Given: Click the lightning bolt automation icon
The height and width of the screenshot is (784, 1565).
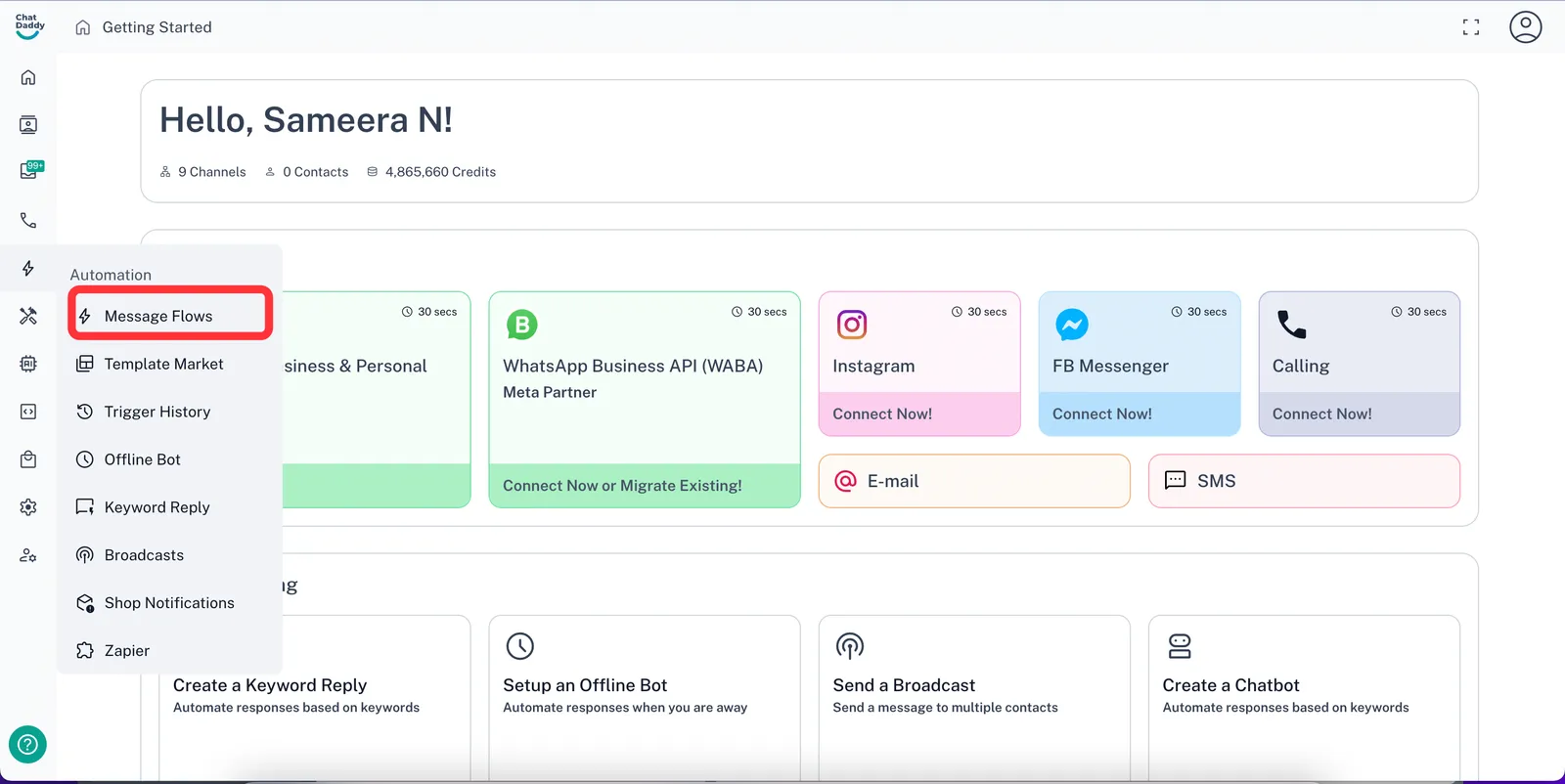Looking at the screenshot, I should point(28,268).
